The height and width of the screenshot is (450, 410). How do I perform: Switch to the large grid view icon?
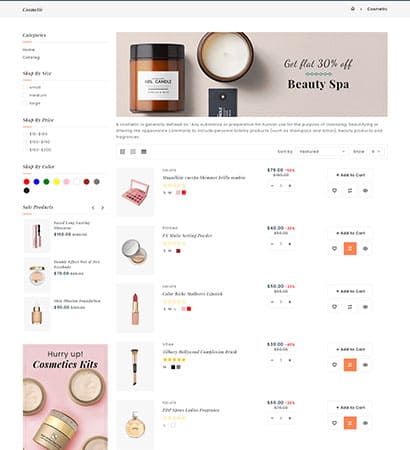point(122,152)
